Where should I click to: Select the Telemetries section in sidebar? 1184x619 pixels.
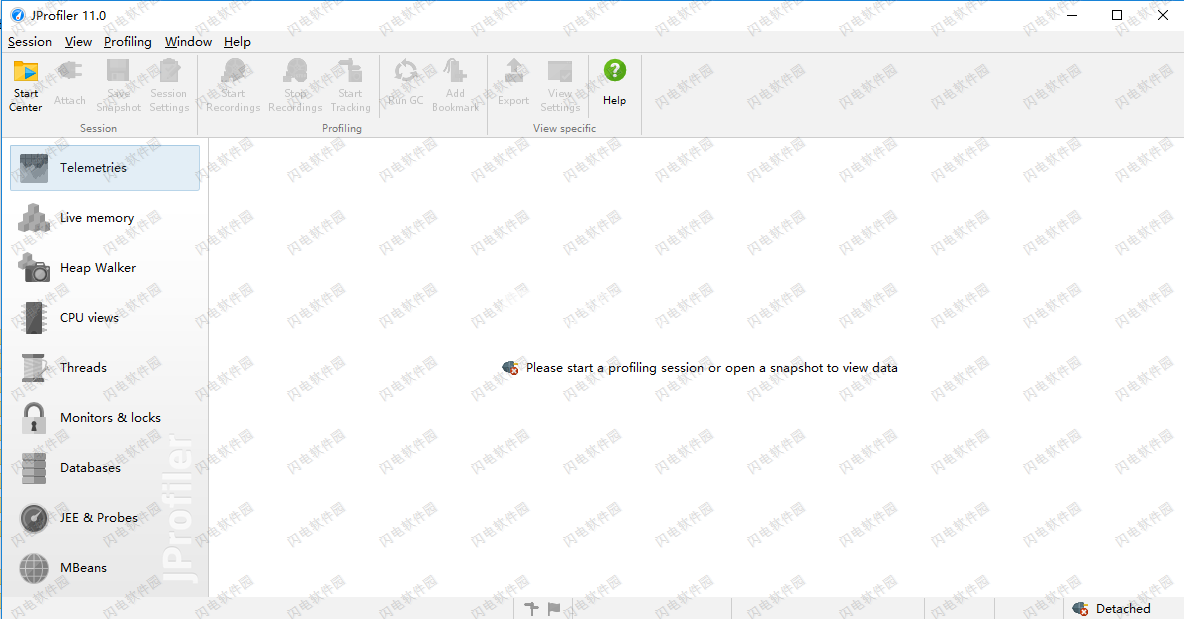point(105,168)
